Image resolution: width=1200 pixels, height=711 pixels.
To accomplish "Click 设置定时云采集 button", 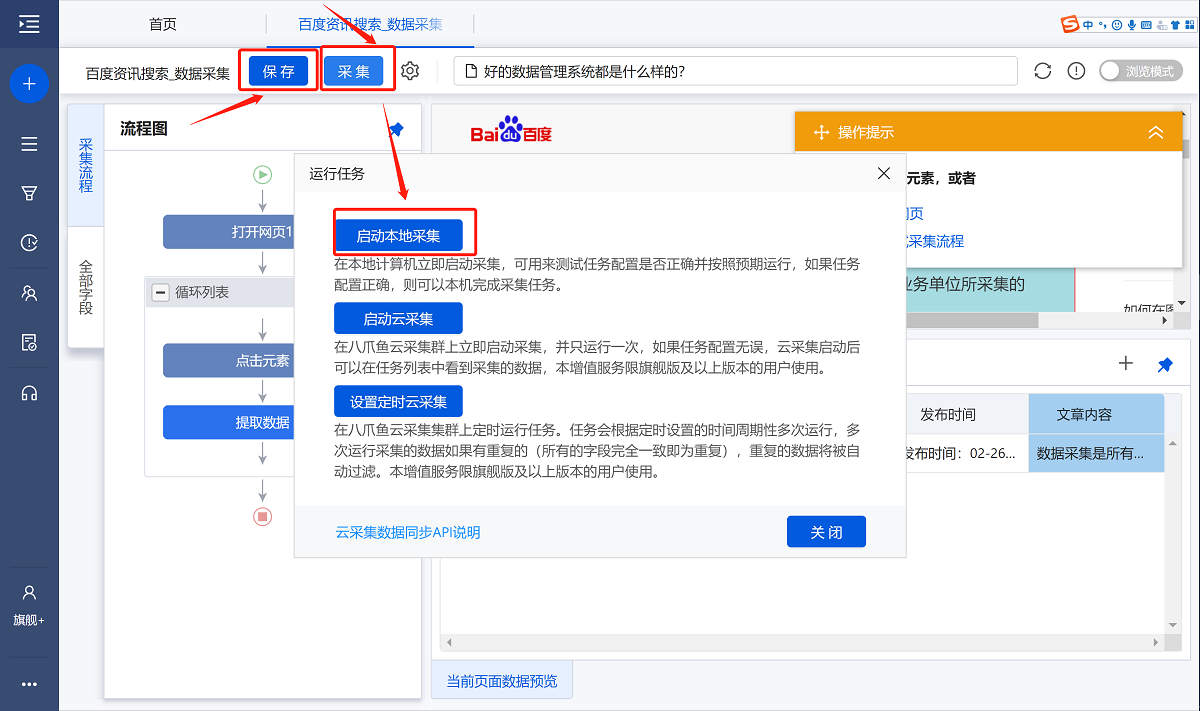I will coord(399,402).
